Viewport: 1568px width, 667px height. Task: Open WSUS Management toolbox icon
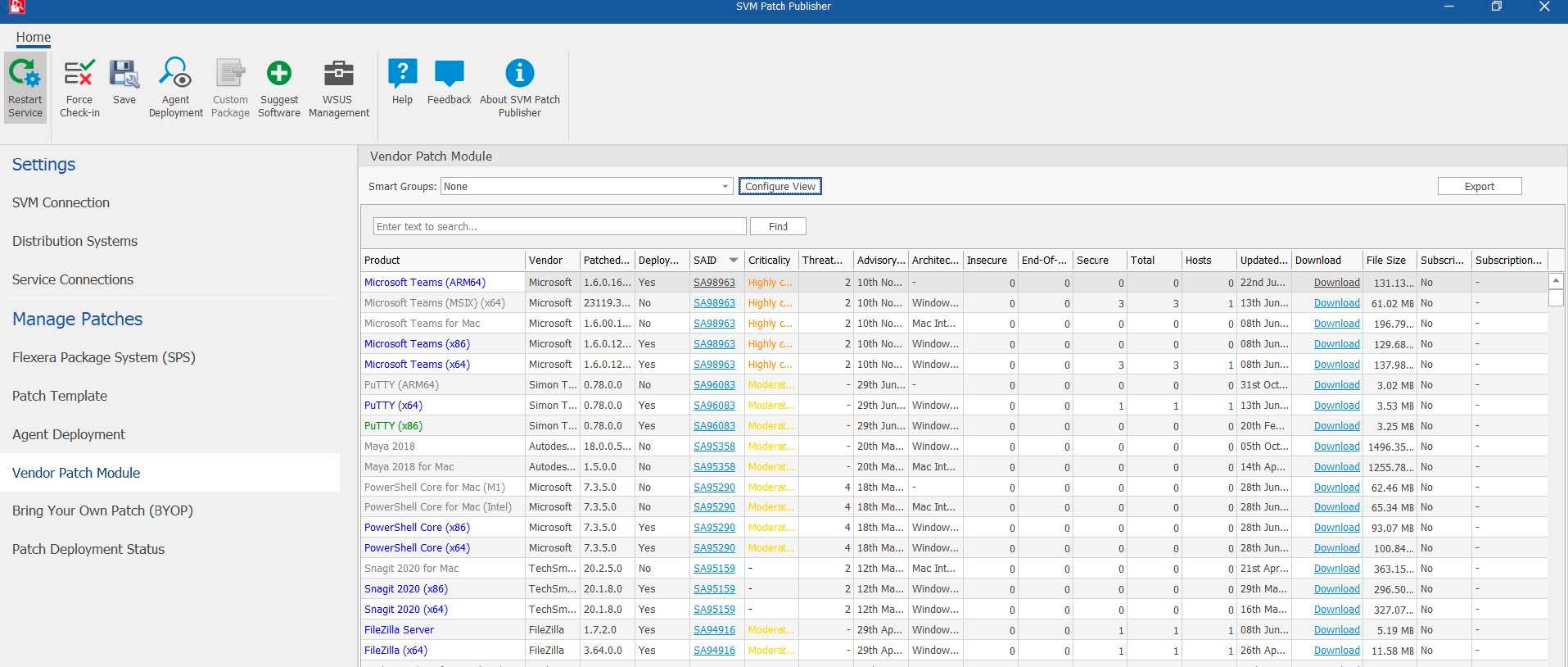pos(338,75)
